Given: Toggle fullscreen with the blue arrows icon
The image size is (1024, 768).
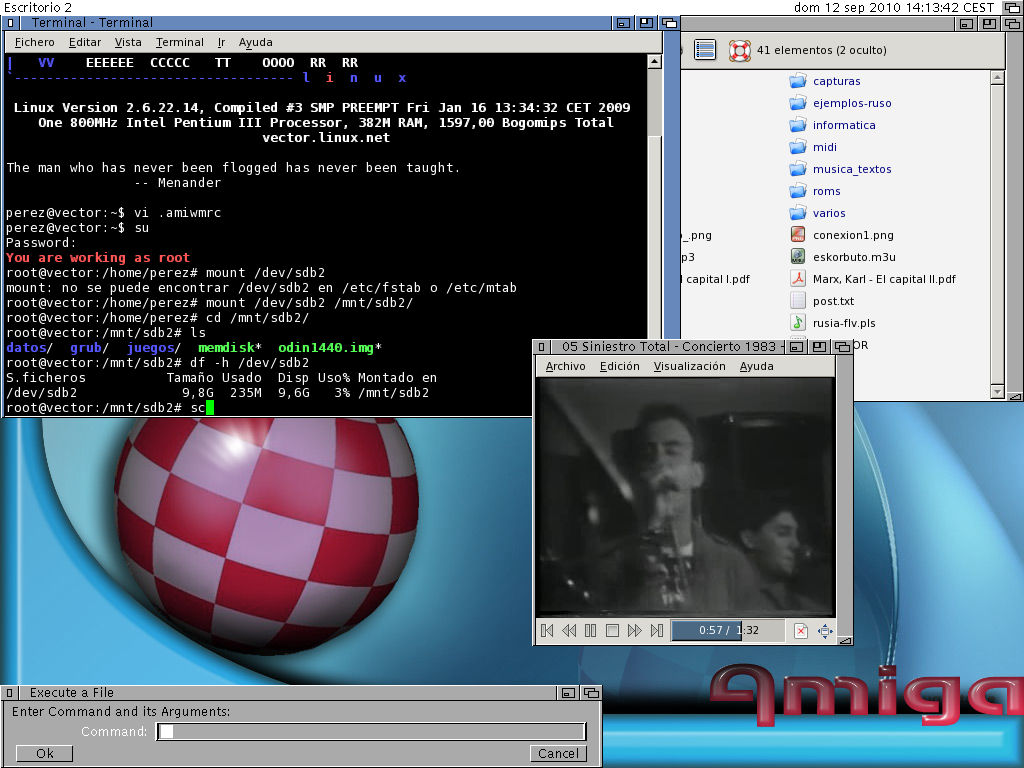Looking at the screenshot, I should [825, 631].
